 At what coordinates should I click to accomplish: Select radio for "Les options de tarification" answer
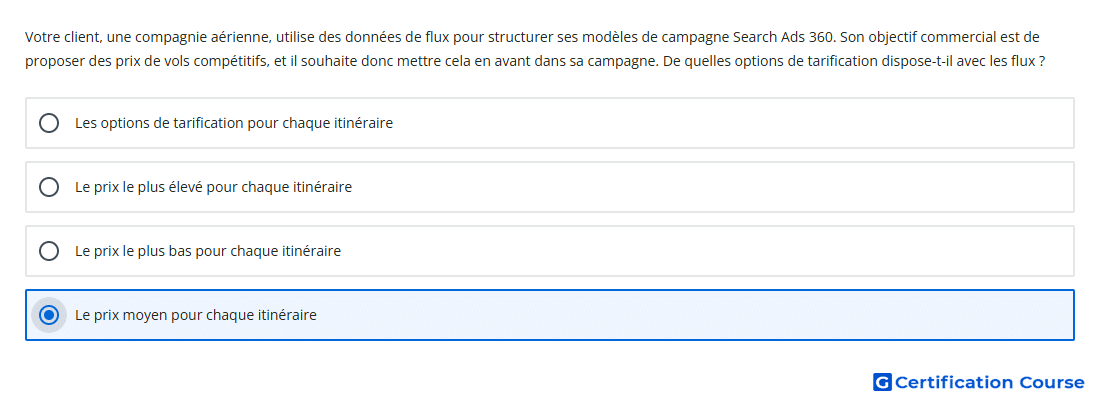pos(49,123)
